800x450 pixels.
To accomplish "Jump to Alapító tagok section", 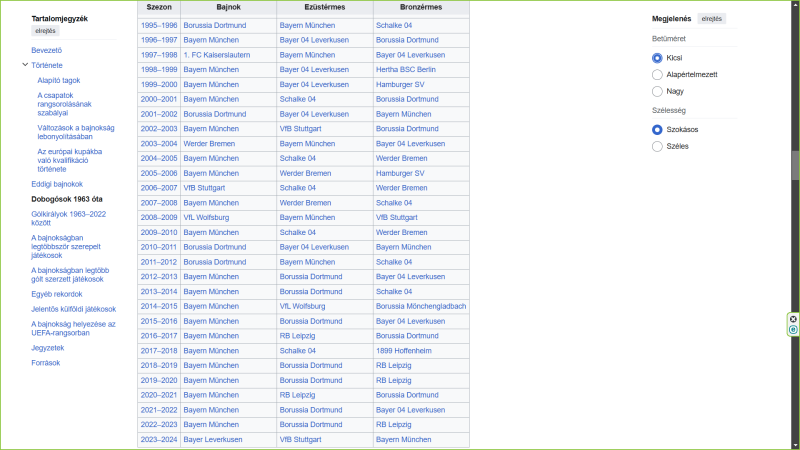I will point(59,80).
